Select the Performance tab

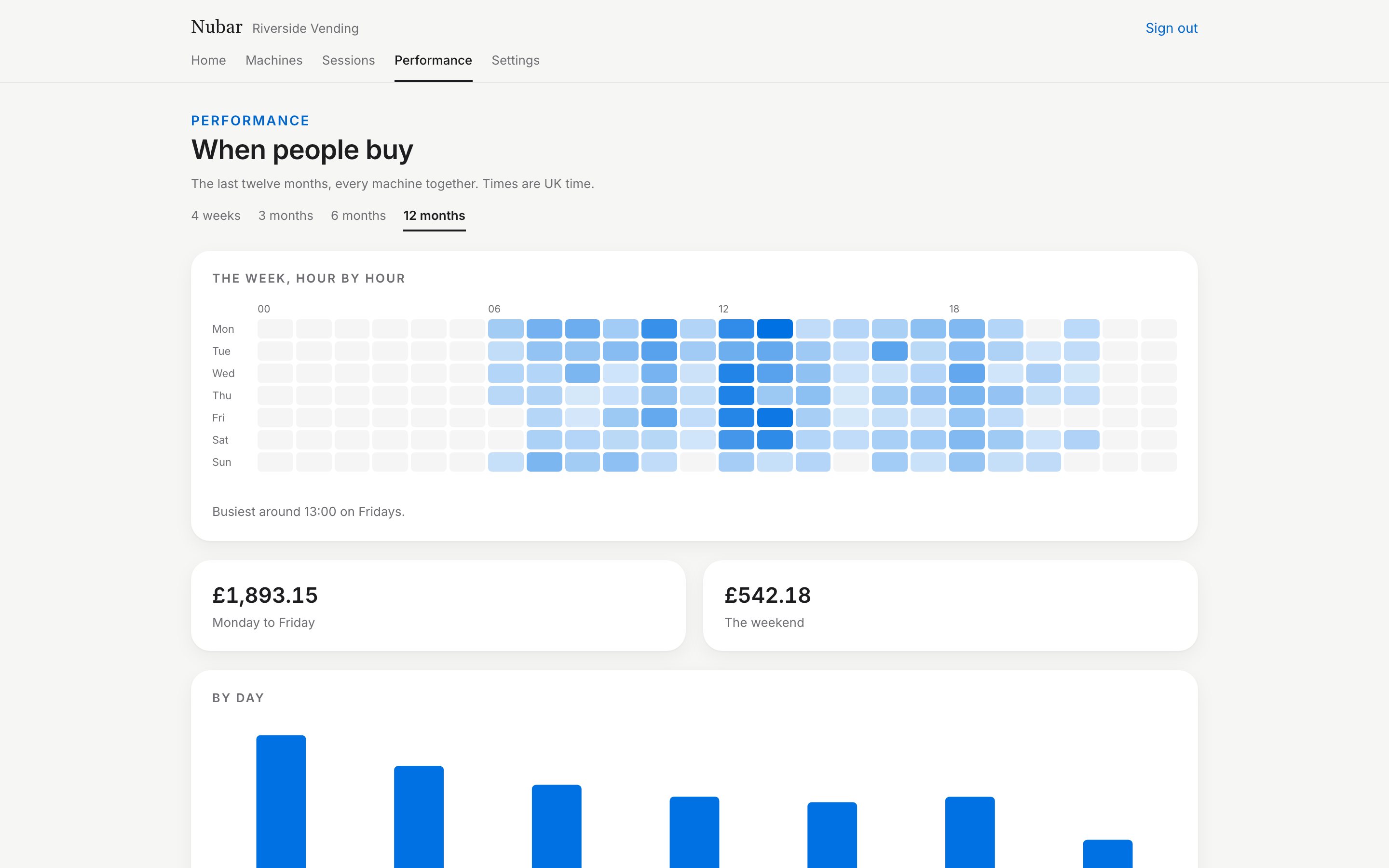[434, 60]
